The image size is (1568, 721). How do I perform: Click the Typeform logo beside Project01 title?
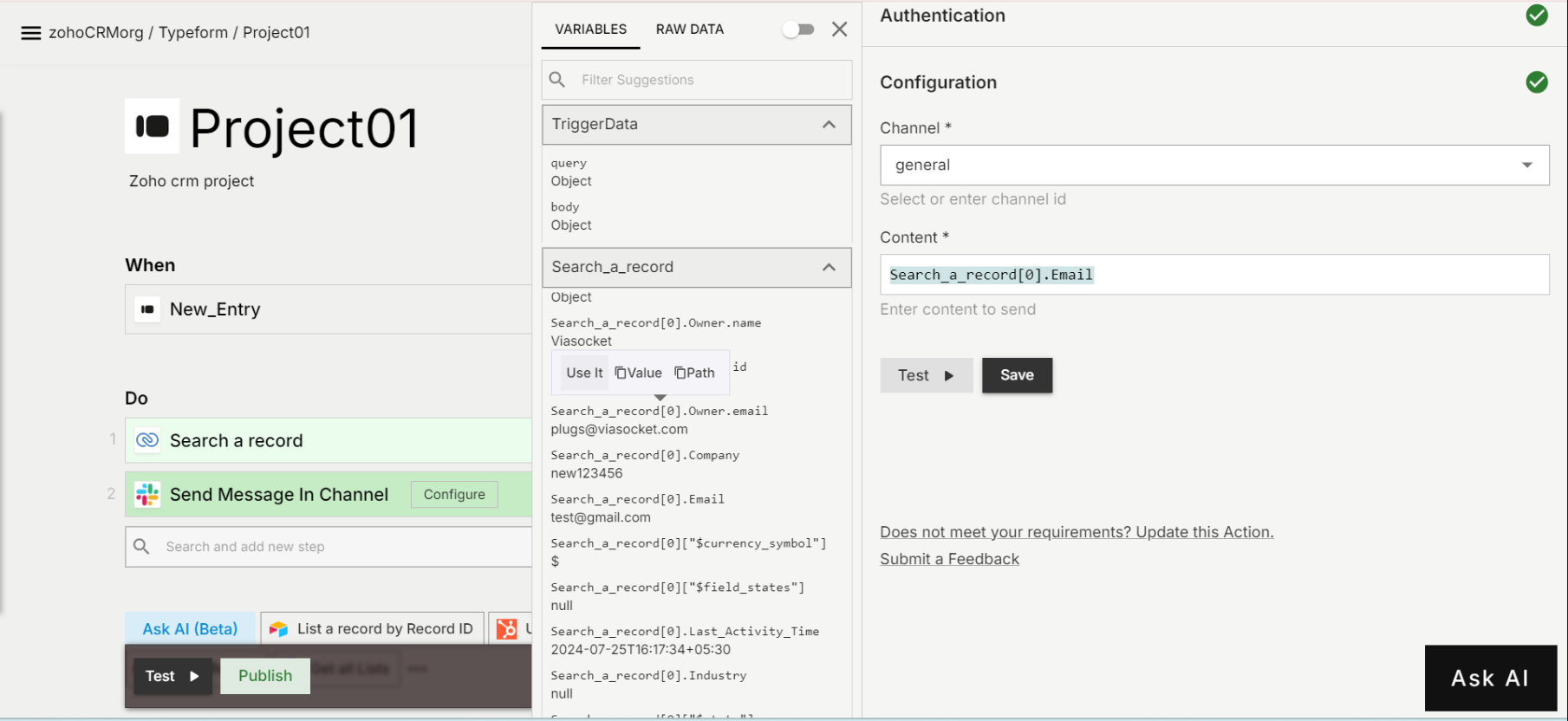pyautogui.click(x=153, y=127)
